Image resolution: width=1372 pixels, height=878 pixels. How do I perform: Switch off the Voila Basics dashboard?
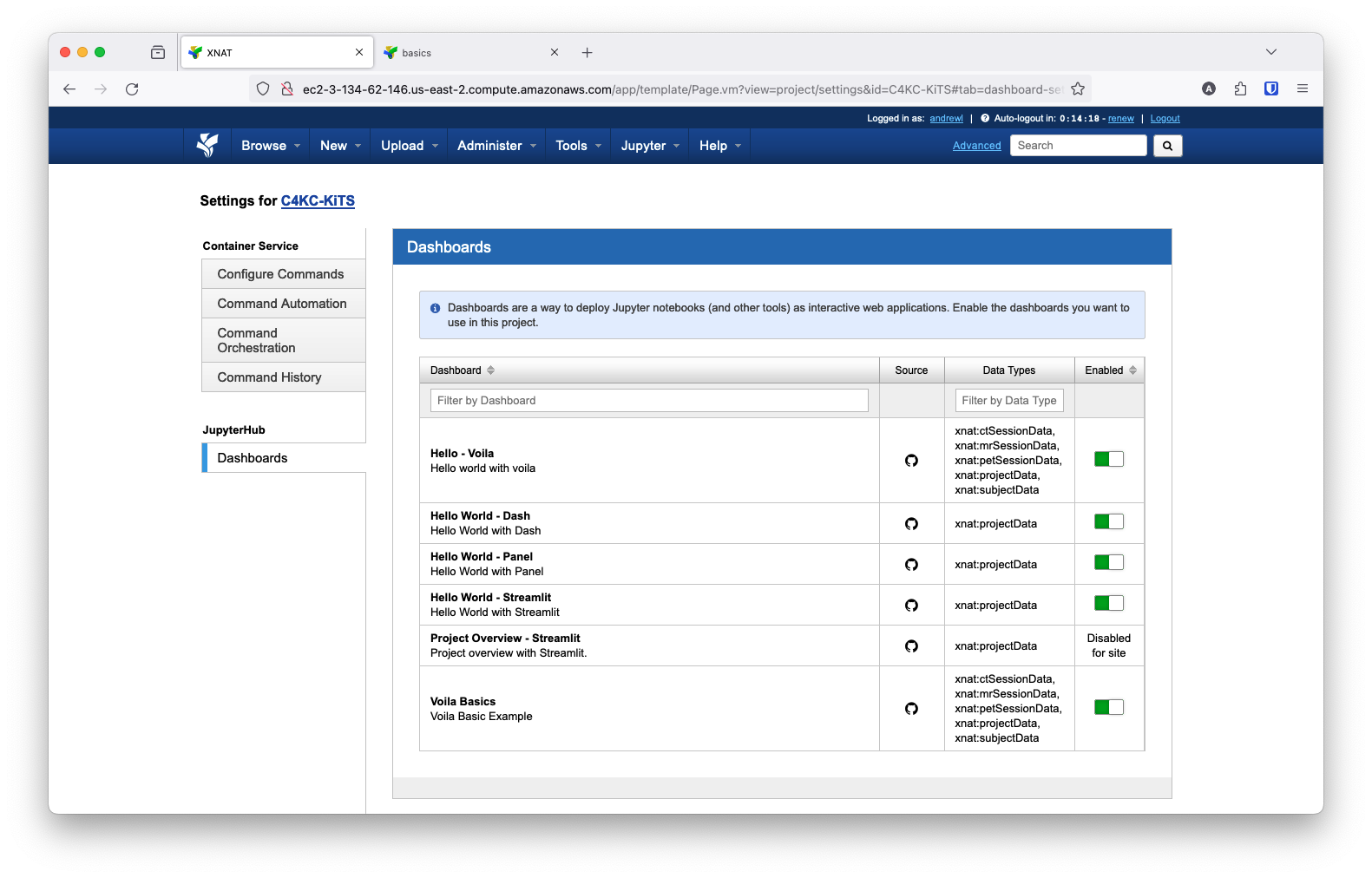pyautogui.click(x=1108, y=707)
